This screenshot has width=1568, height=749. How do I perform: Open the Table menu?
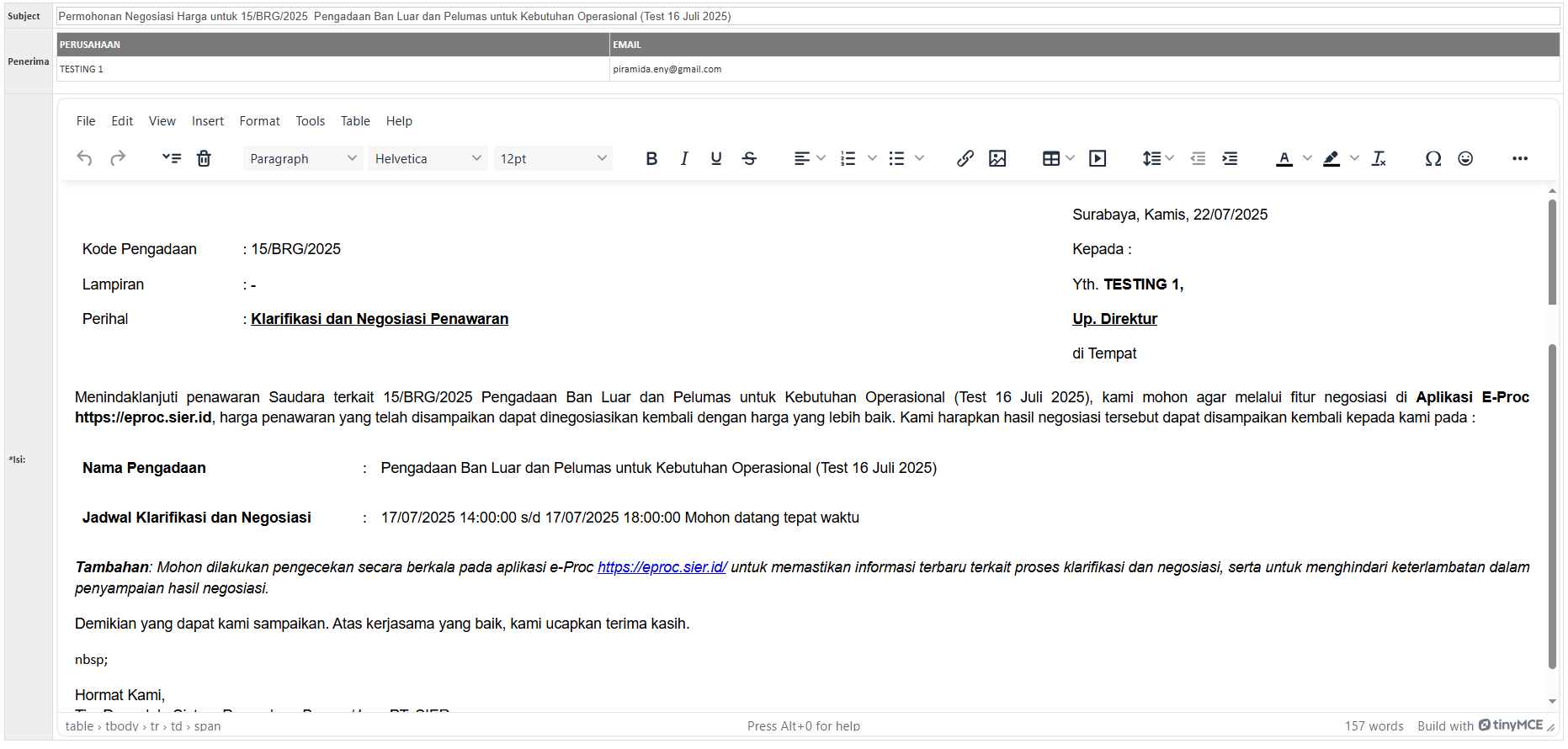tap(355, 121)
